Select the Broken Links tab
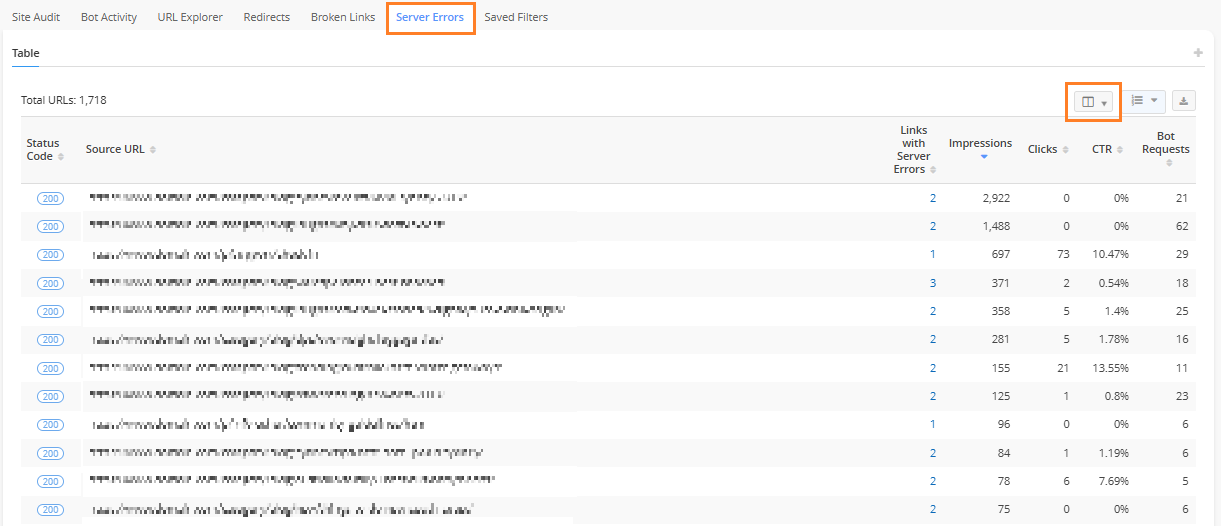1221x526 pixels. coord(342,17)
